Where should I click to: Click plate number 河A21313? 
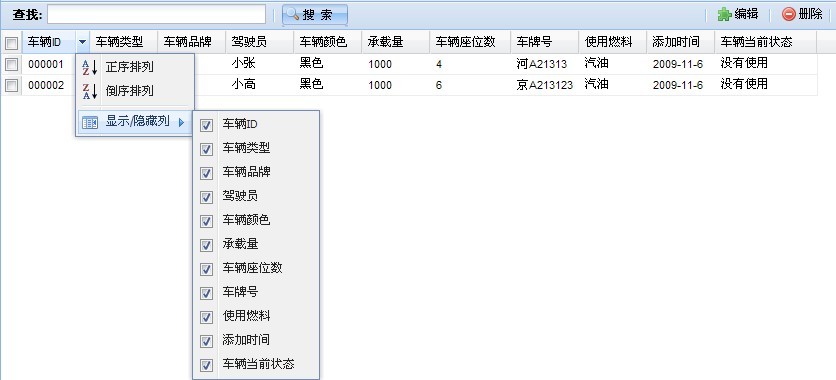[542, 64]
